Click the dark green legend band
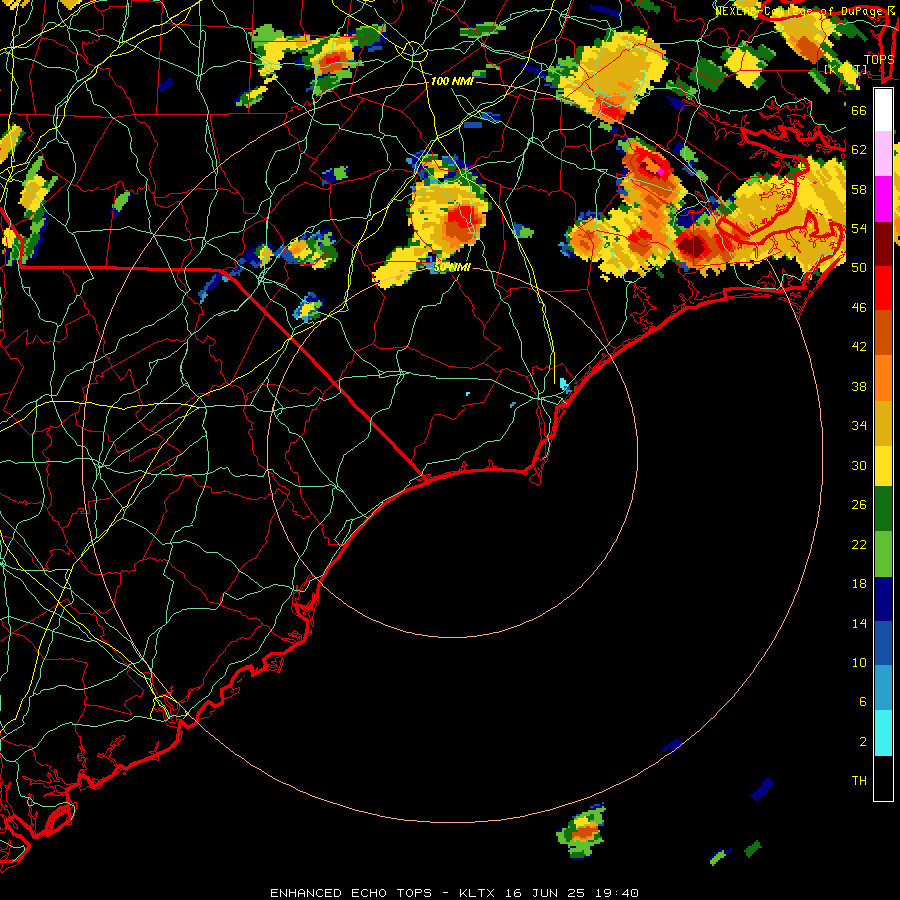 (883, 509)
